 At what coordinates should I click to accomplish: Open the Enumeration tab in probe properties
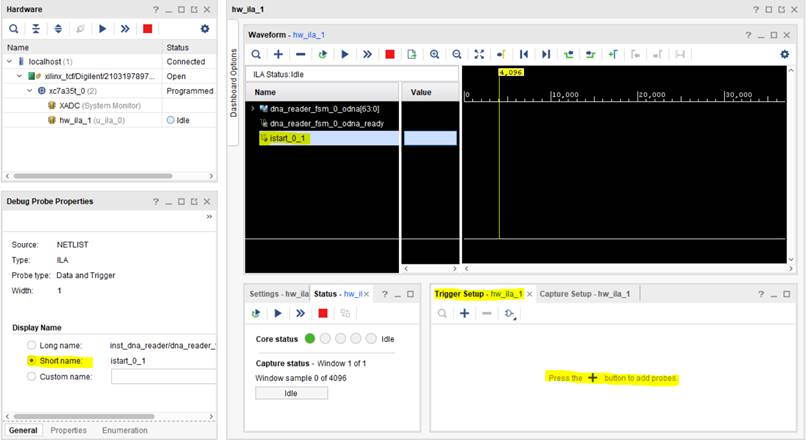[x=125, y=431]
